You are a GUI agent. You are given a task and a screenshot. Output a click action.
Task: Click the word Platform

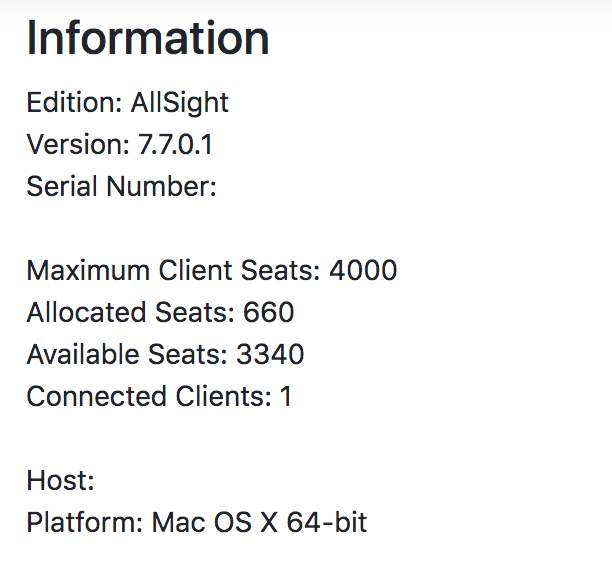coord(85,522)
